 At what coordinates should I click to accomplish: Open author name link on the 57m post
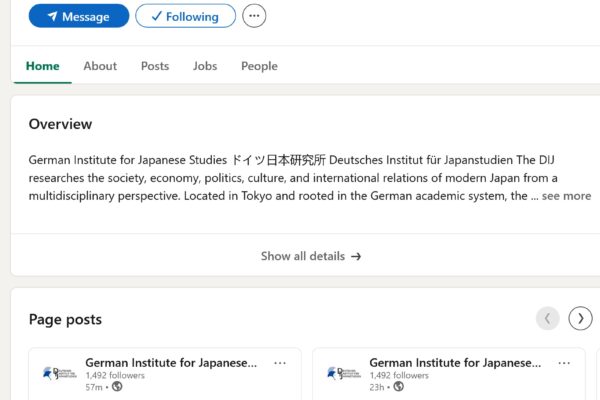(171, 363)
